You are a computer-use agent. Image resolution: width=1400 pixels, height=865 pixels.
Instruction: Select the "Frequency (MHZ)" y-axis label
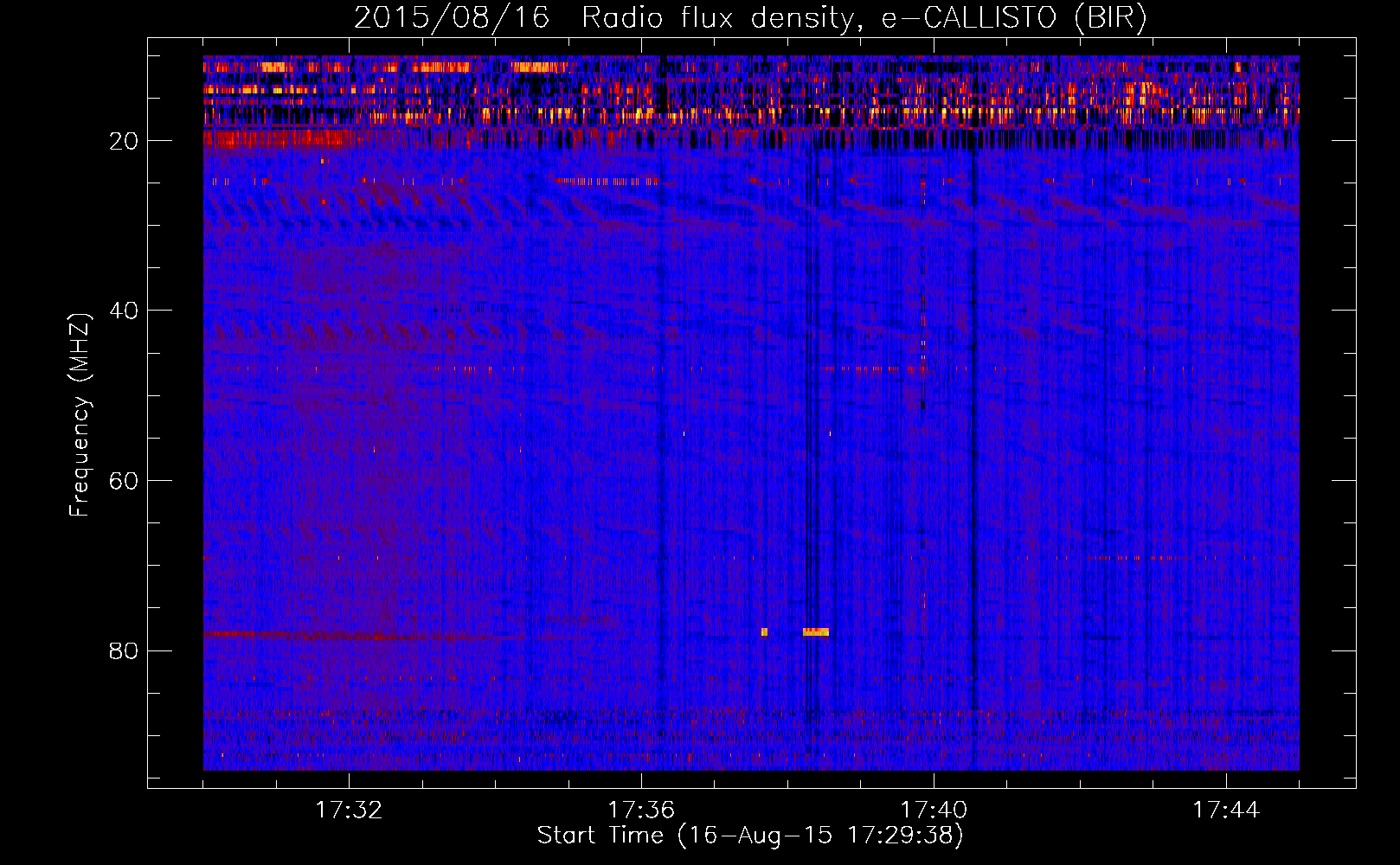(x=80, y=415)
